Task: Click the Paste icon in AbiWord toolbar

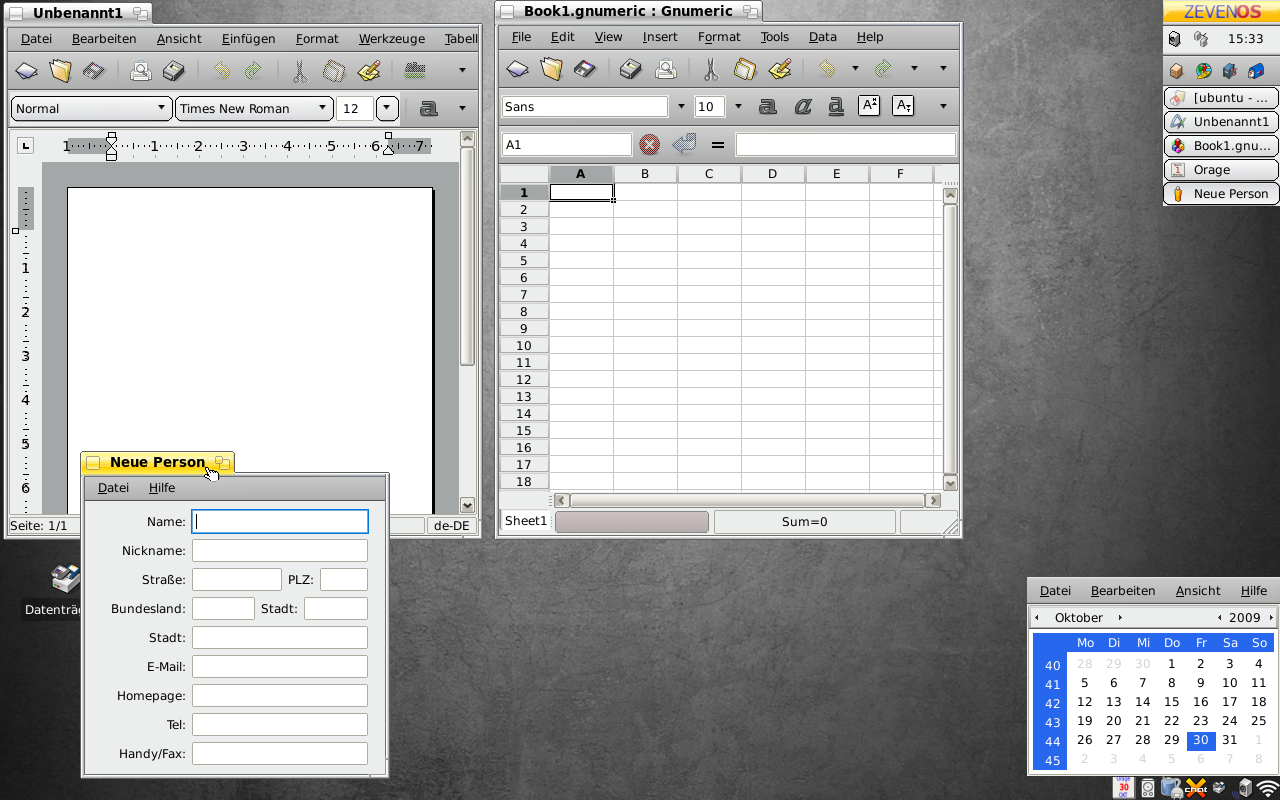Action: click(x=368, y=71)
